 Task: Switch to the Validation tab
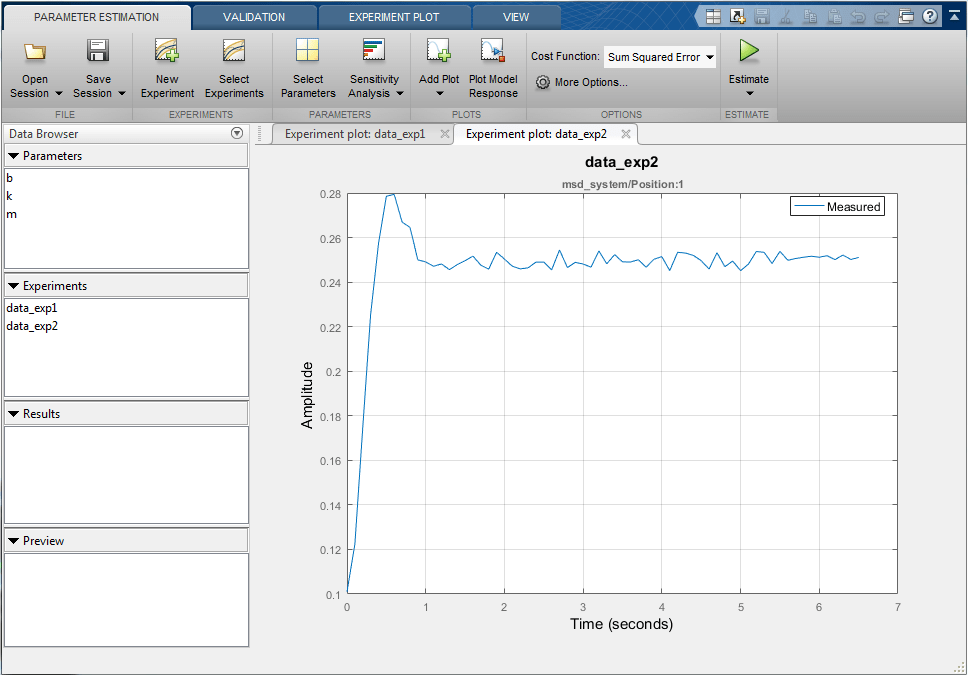(254, 17)
